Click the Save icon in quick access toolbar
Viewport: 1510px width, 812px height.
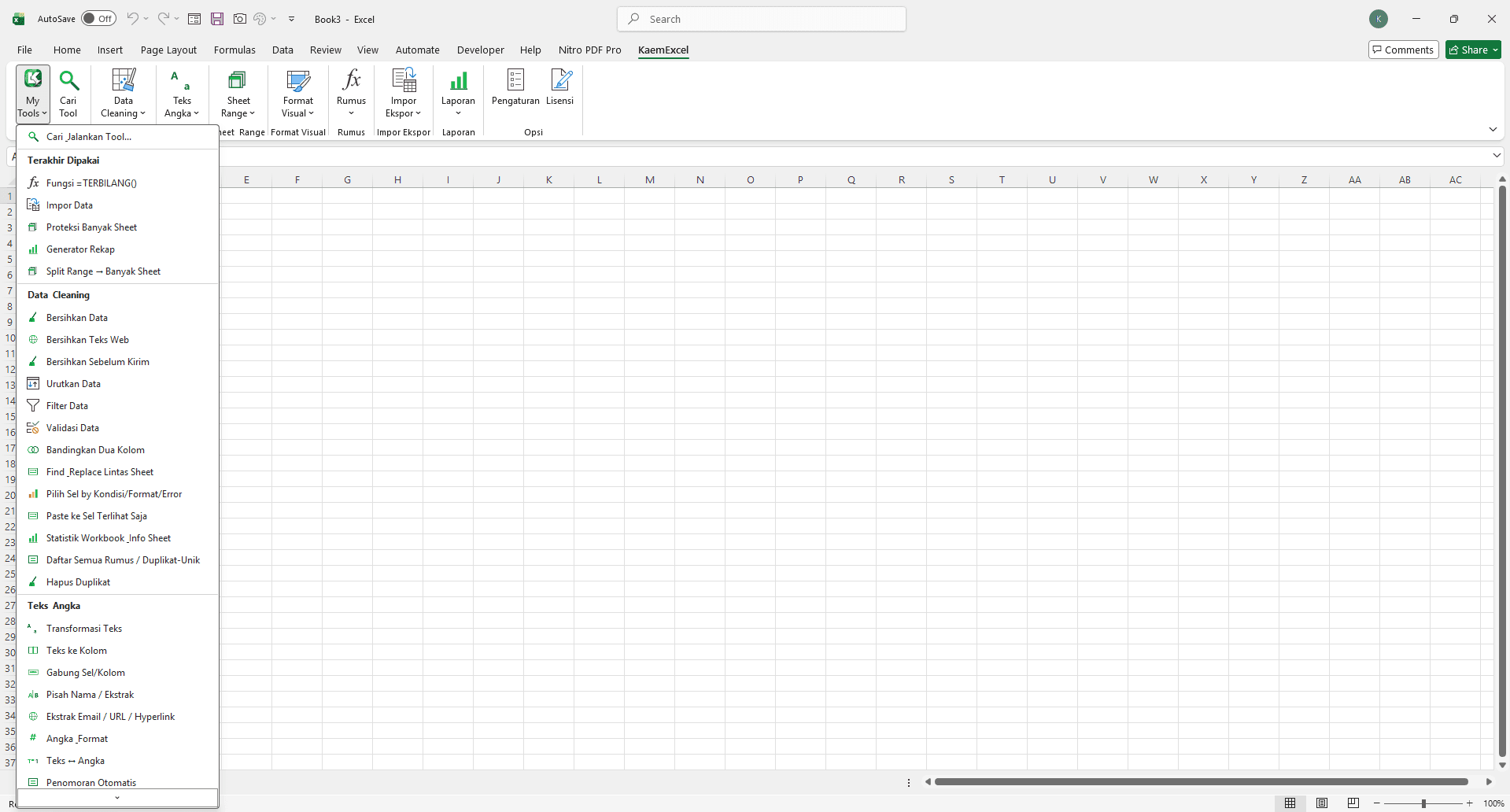coord(217,19)
